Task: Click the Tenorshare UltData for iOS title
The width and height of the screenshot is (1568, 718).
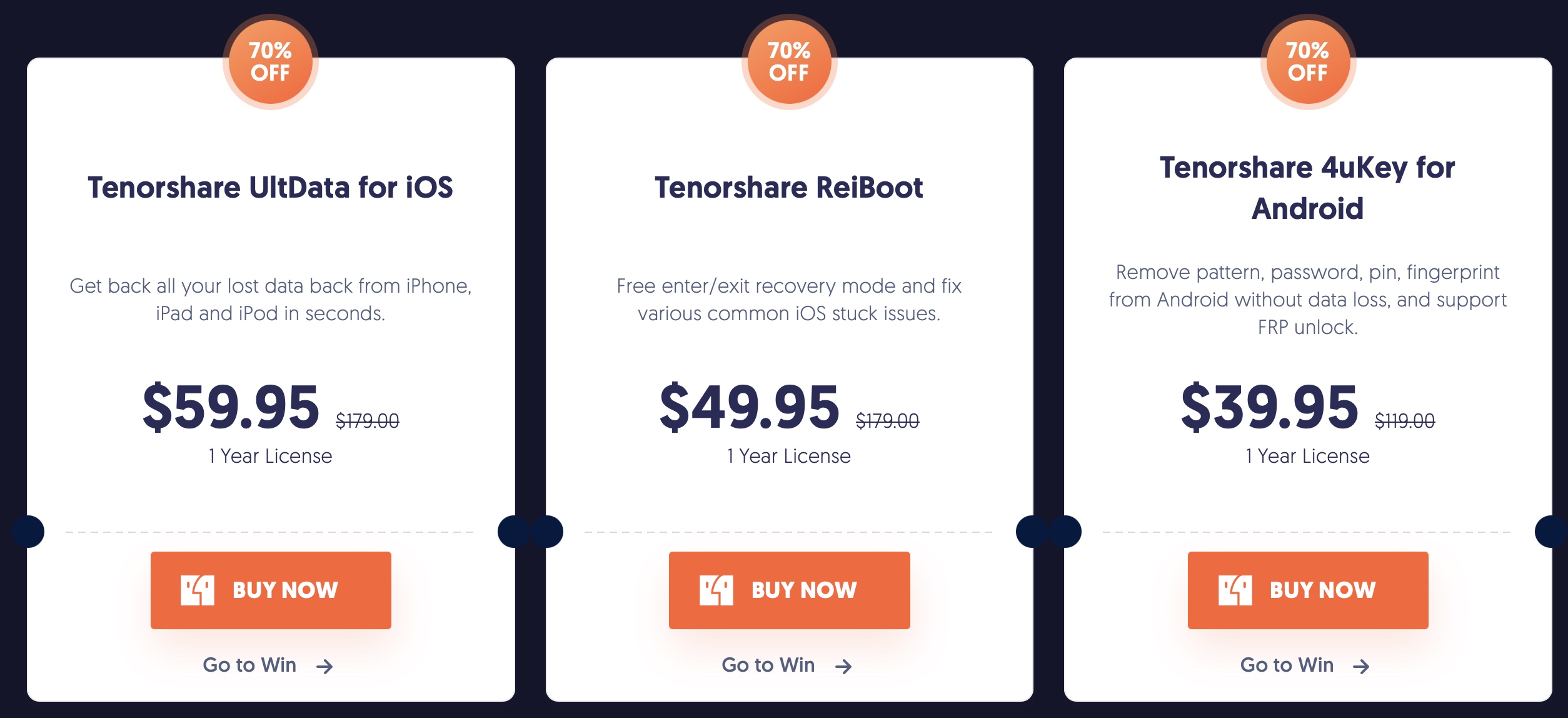Action: tap(270, 188)
